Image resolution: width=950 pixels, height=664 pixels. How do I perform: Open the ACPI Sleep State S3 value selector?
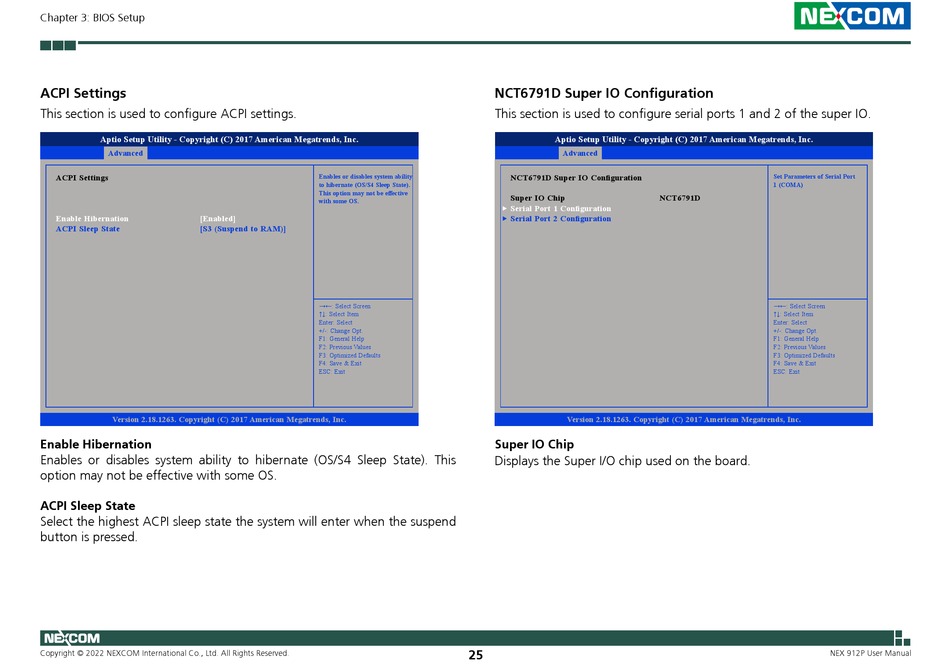click(243, 229)
